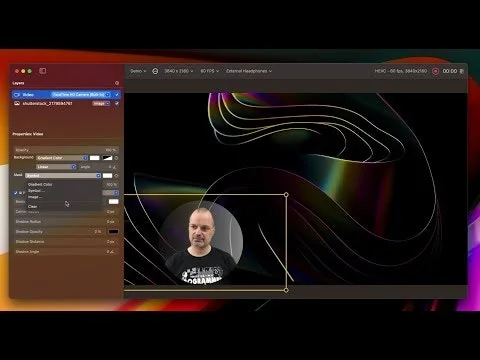Open the Linear gradient type dropdown
Screen dimensions: 480x360
(56, 167)
